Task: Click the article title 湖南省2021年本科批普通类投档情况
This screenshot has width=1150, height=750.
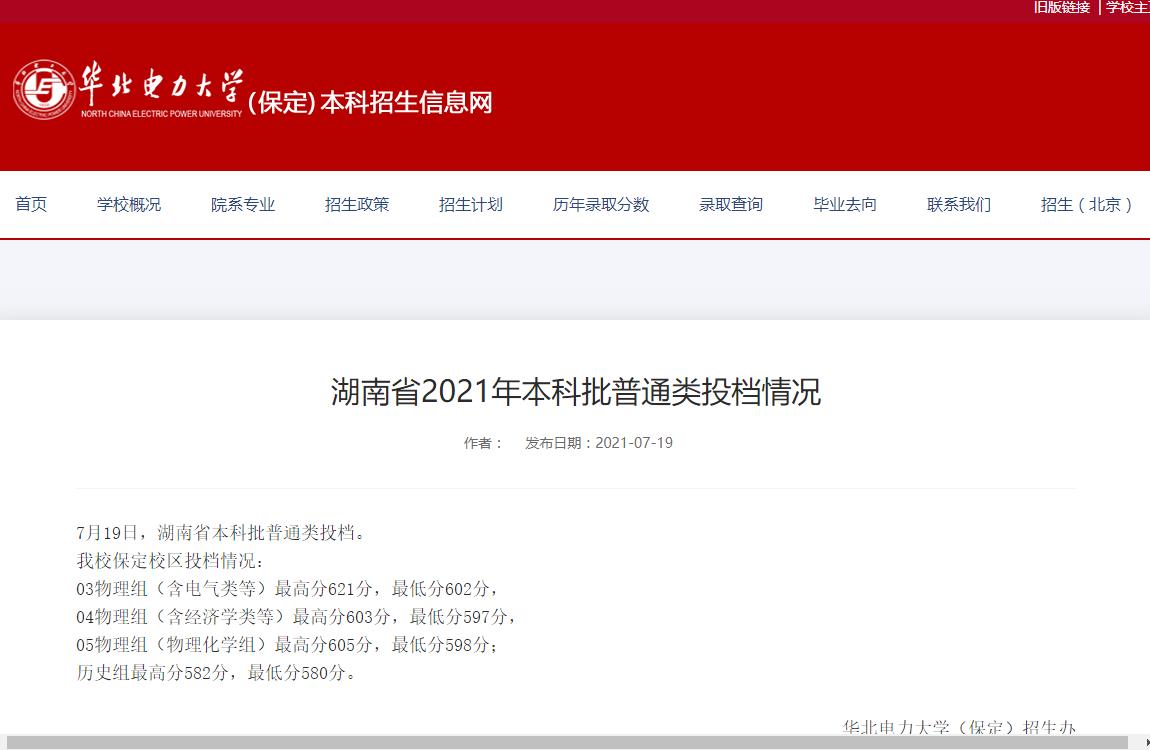Action: coord(576,391)
